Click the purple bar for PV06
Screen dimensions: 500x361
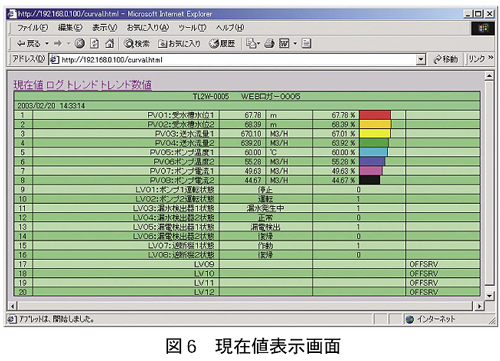(x=372, y=162)
